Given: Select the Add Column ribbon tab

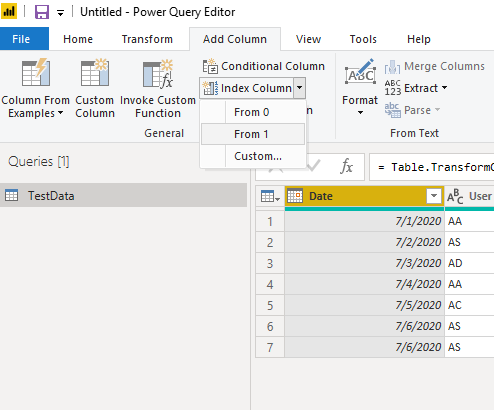Looking at the screenshot, I should (235, 39).
